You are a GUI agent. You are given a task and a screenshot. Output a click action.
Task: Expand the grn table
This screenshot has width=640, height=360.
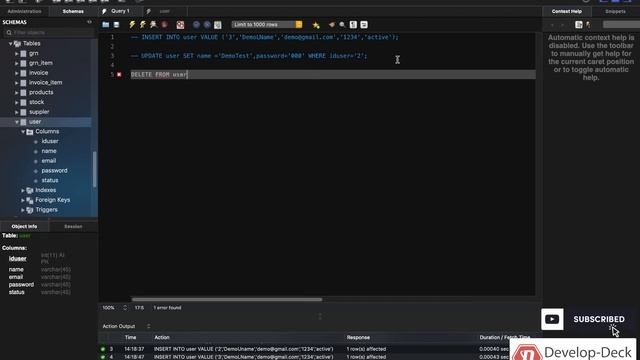coord(17,53)
